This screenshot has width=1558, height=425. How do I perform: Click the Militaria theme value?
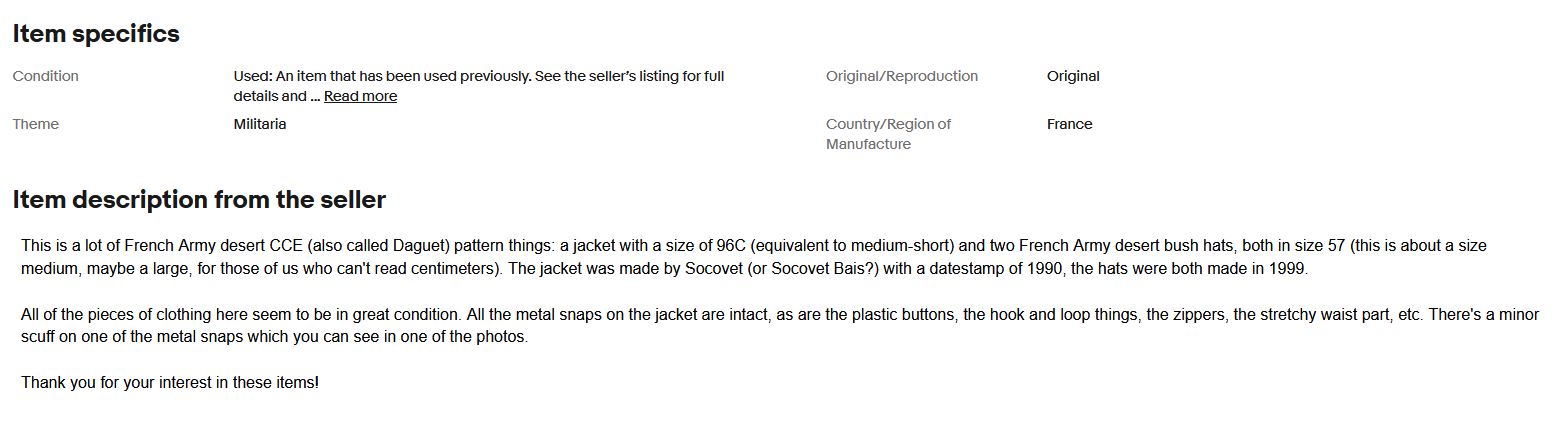260,124
